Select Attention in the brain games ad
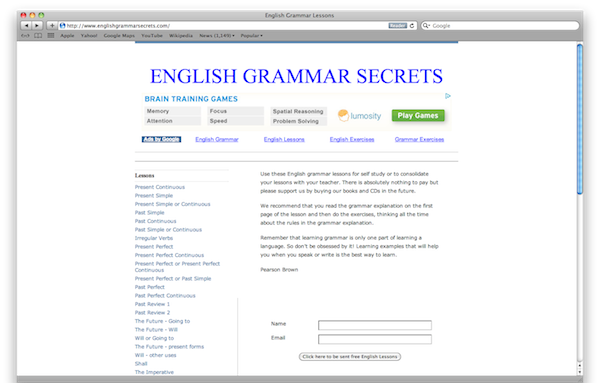600x383 pixels. coord(172,121)
